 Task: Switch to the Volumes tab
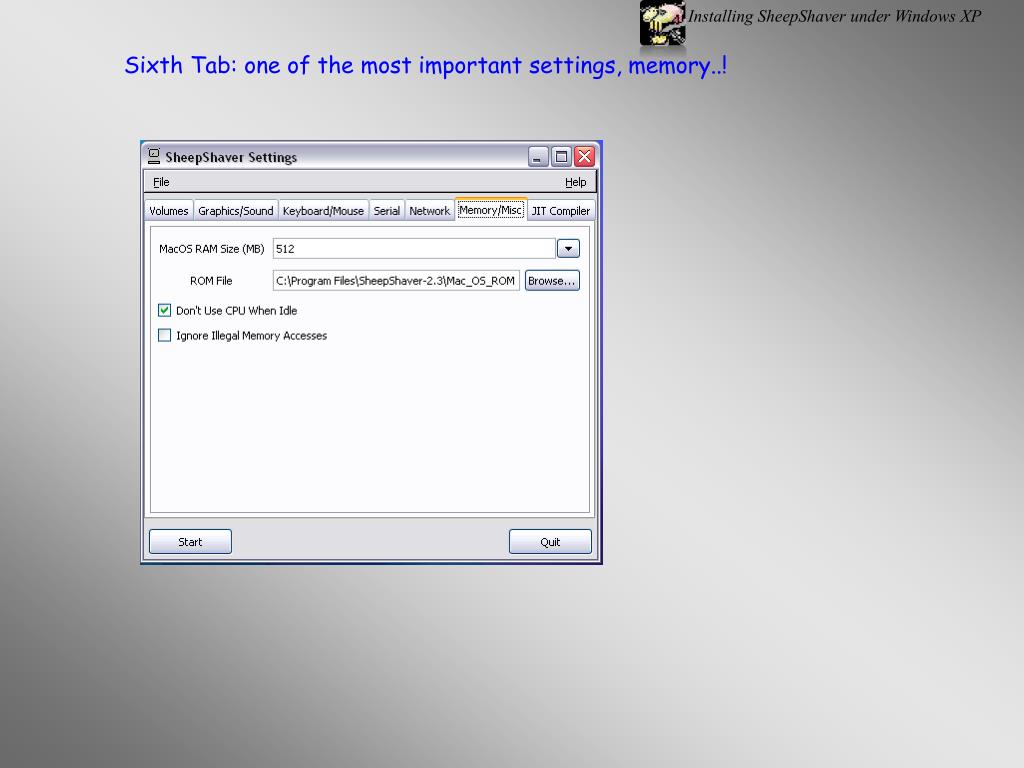tap(168, 211)
